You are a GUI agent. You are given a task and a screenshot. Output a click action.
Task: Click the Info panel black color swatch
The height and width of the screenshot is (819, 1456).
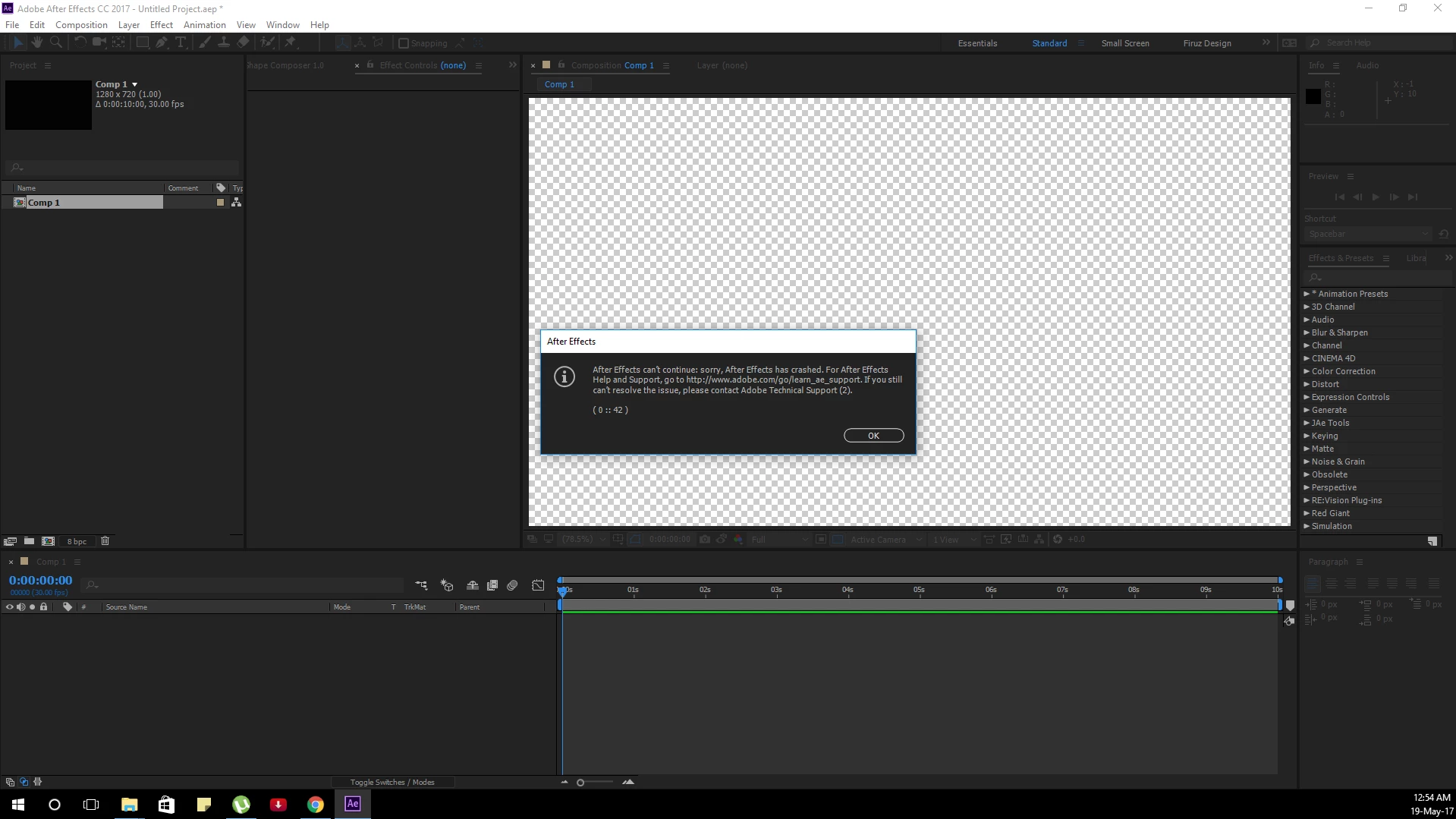1313,96
